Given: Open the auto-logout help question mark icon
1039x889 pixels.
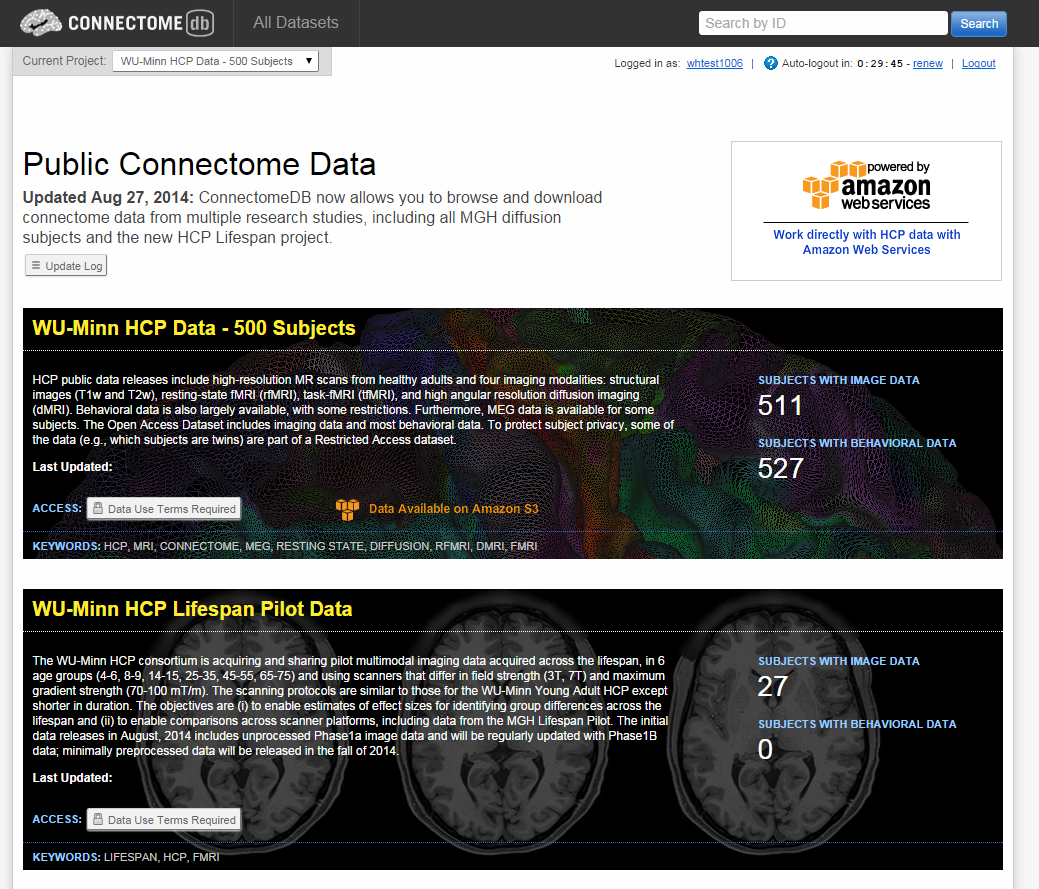Looking at the screenshot, I should [770, 63].
